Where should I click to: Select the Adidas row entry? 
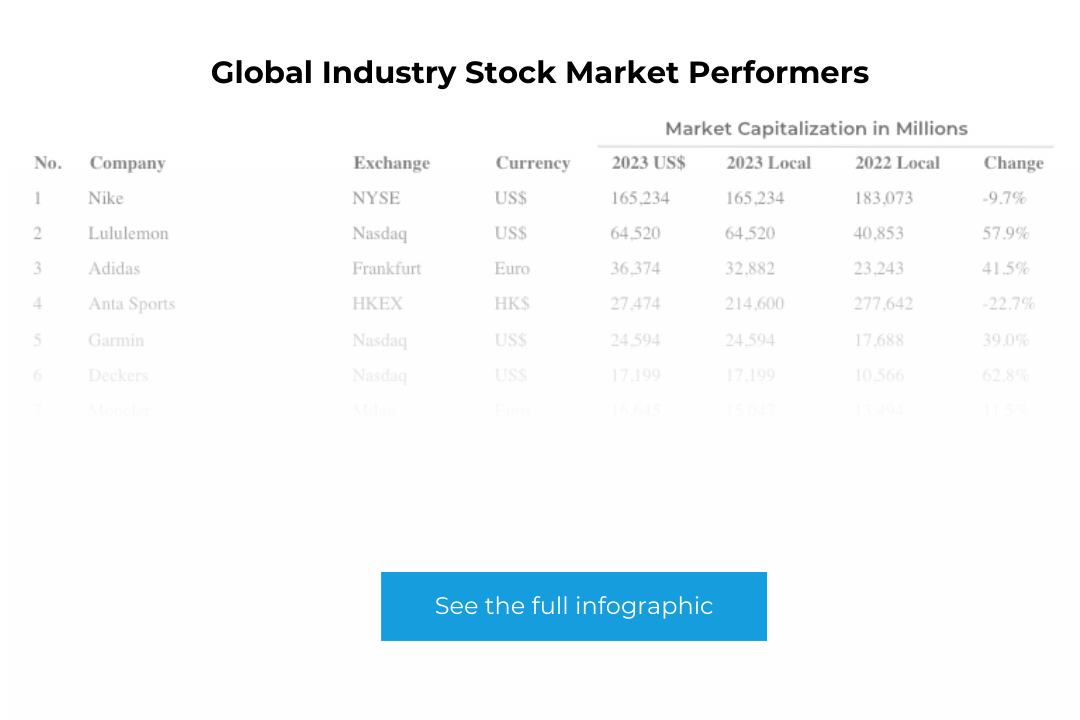[113, 268]
